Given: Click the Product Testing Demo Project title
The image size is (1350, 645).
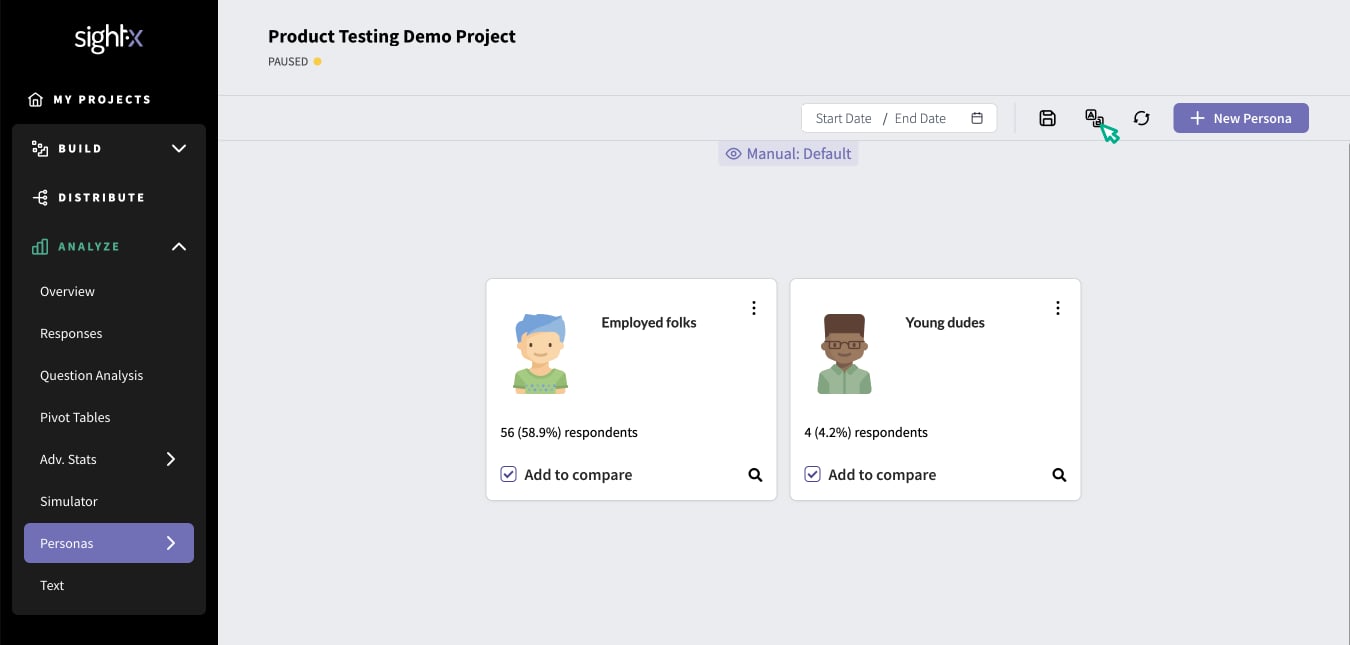Looking at the screenshot, I should tap(392, 36).
